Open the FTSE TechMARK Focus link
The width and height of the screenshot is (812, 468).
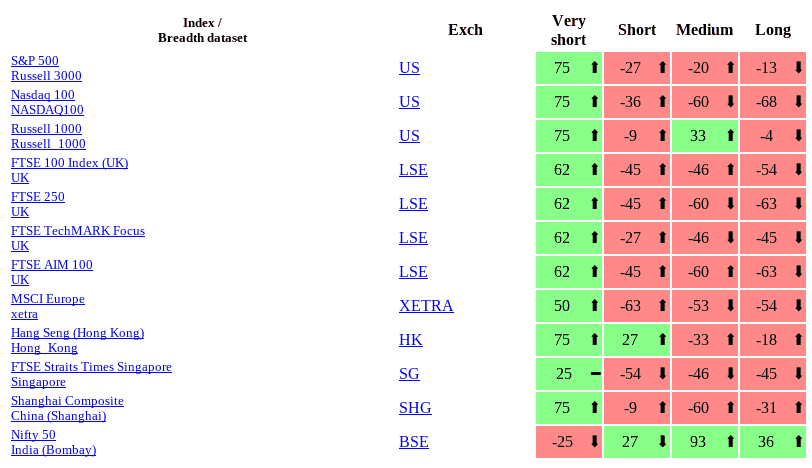click(x=78, y=231)
